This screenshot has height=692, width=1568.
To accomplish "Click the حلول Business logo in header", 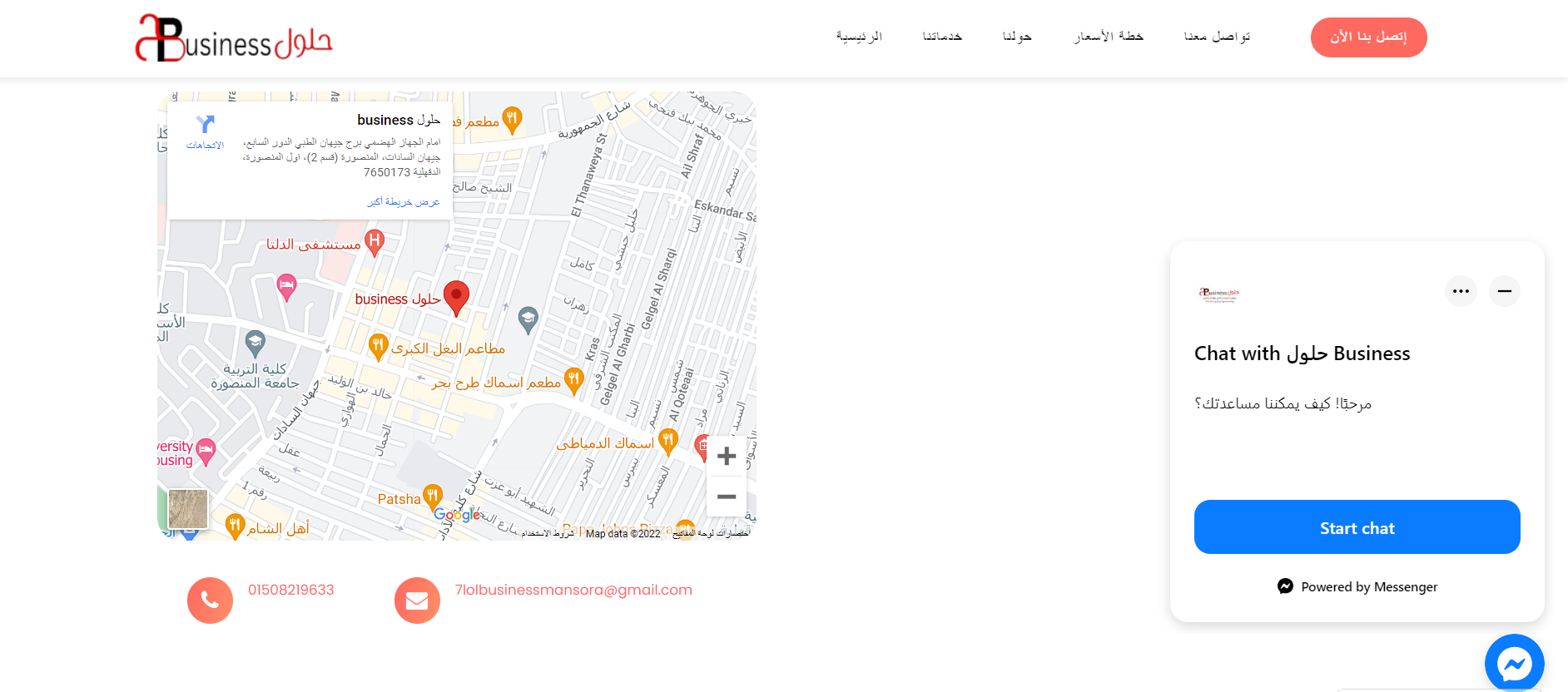I will [x=234, y=38].
